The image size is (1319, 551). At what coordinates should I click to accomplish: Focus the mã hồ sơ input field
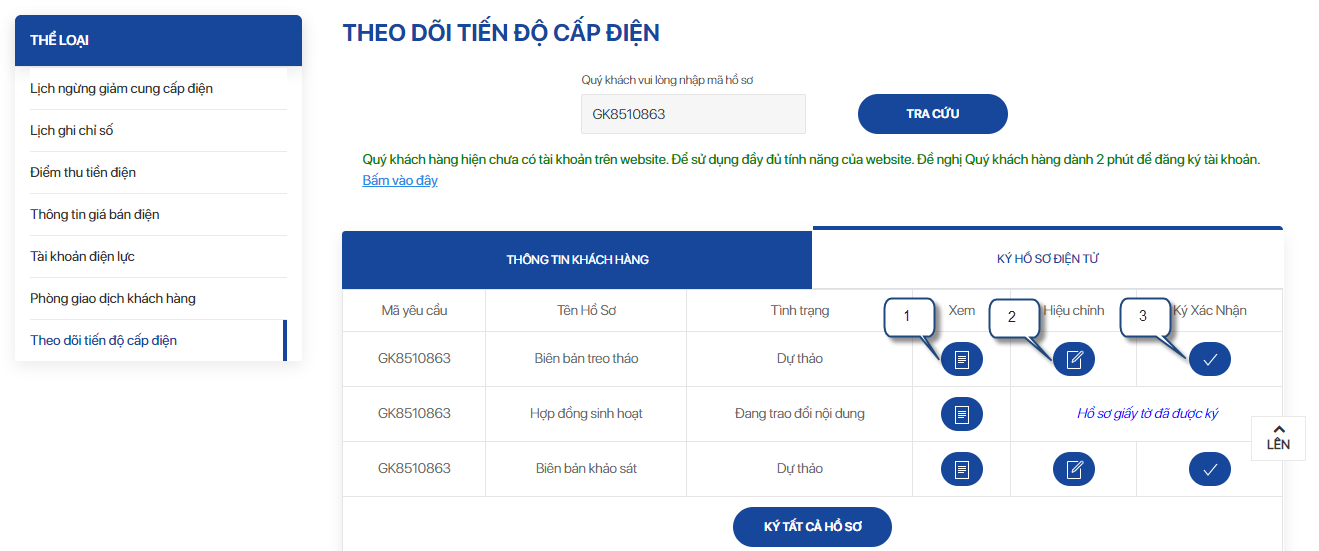pos(693,114)
